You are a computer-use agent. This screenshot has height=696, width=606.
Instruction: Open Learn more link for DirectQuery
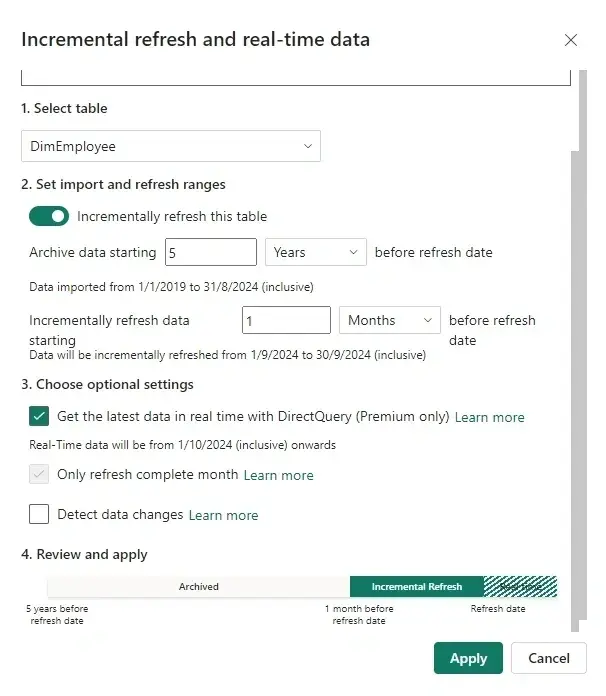coord(489,417)
